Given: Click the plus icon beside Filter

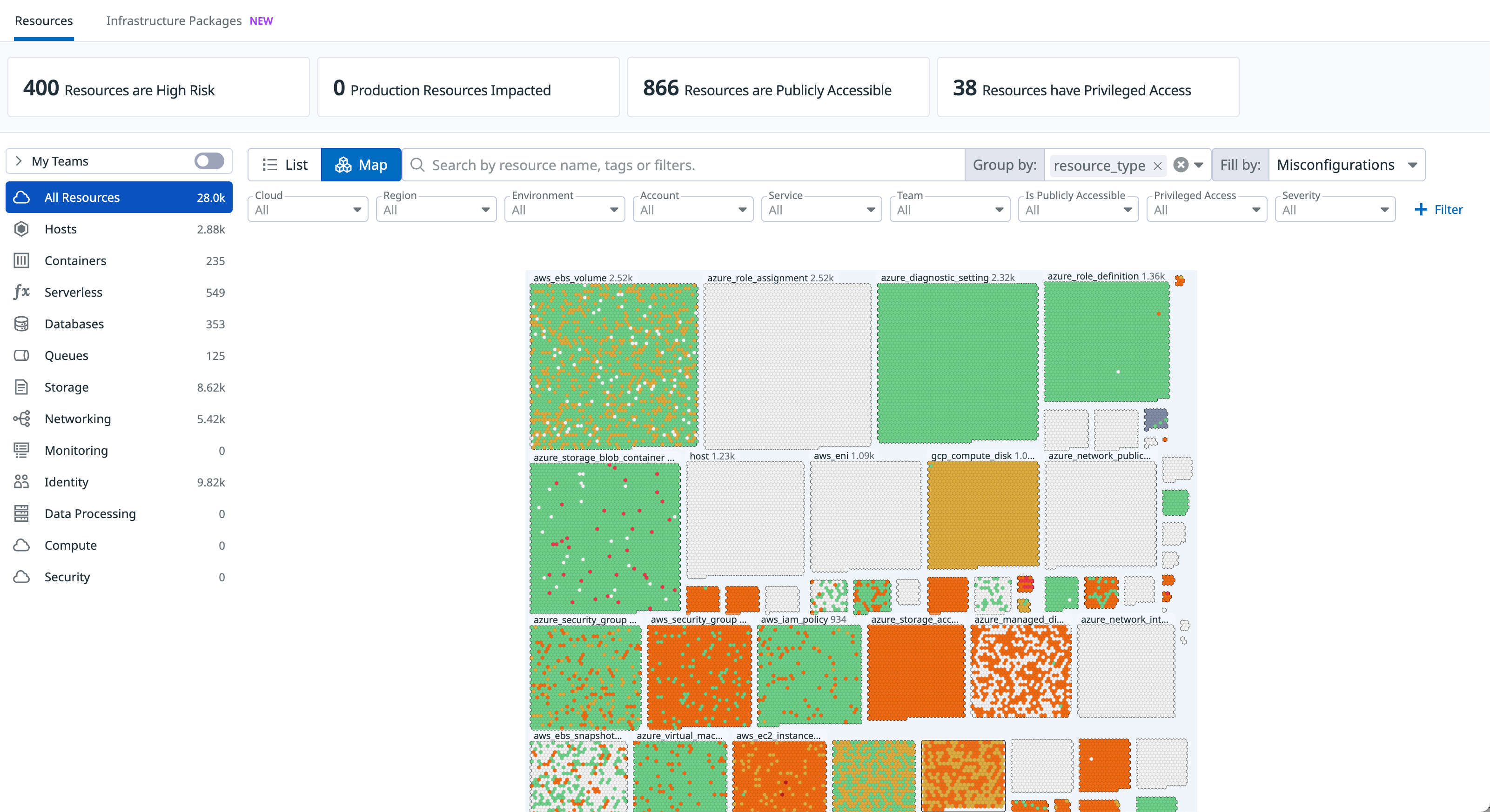Looking at the screenshot, I should [1421, 209].
